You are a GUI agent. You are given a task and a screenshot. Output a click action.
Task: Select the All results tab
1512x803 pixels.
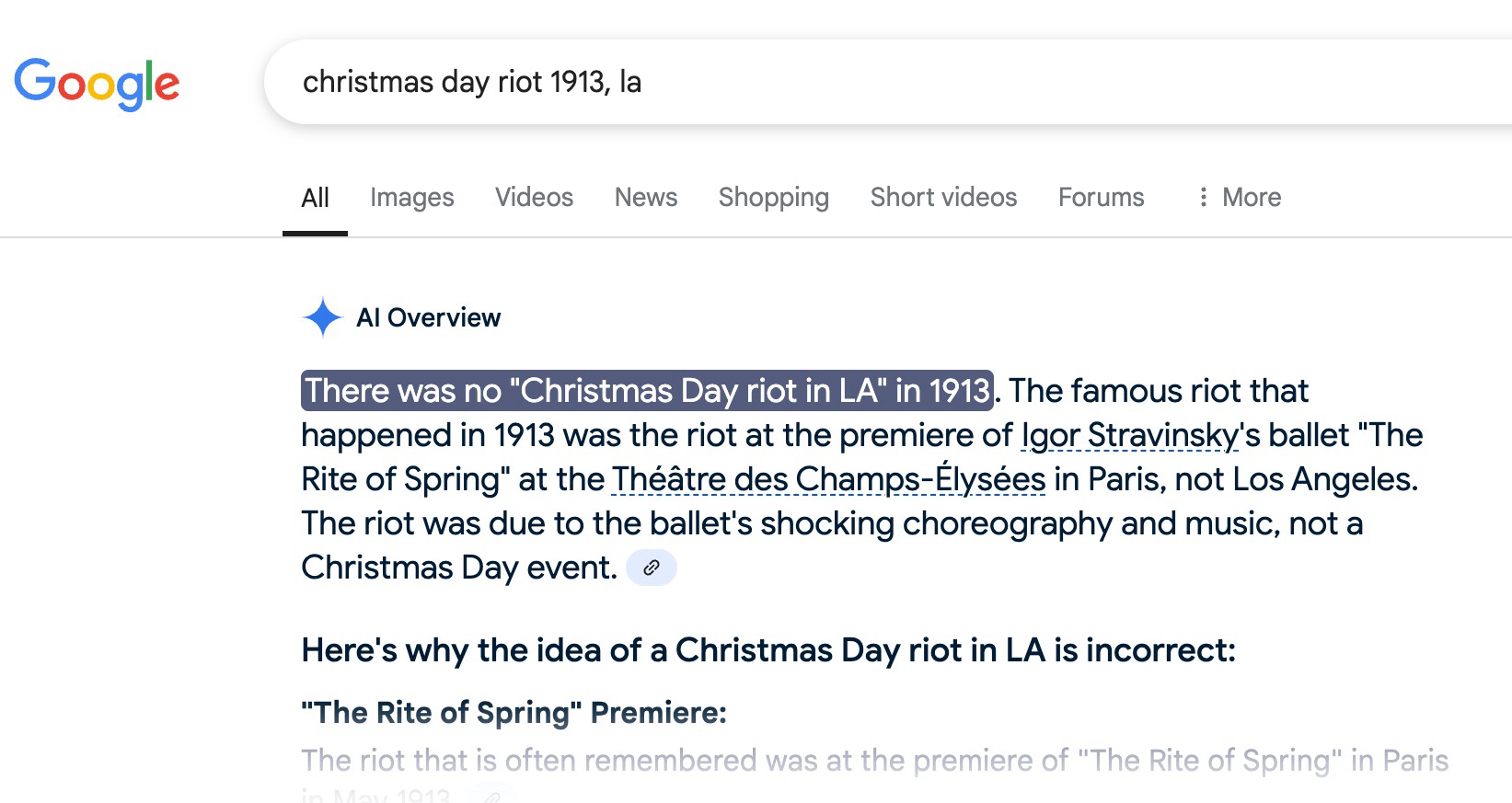tap(315, 198)
